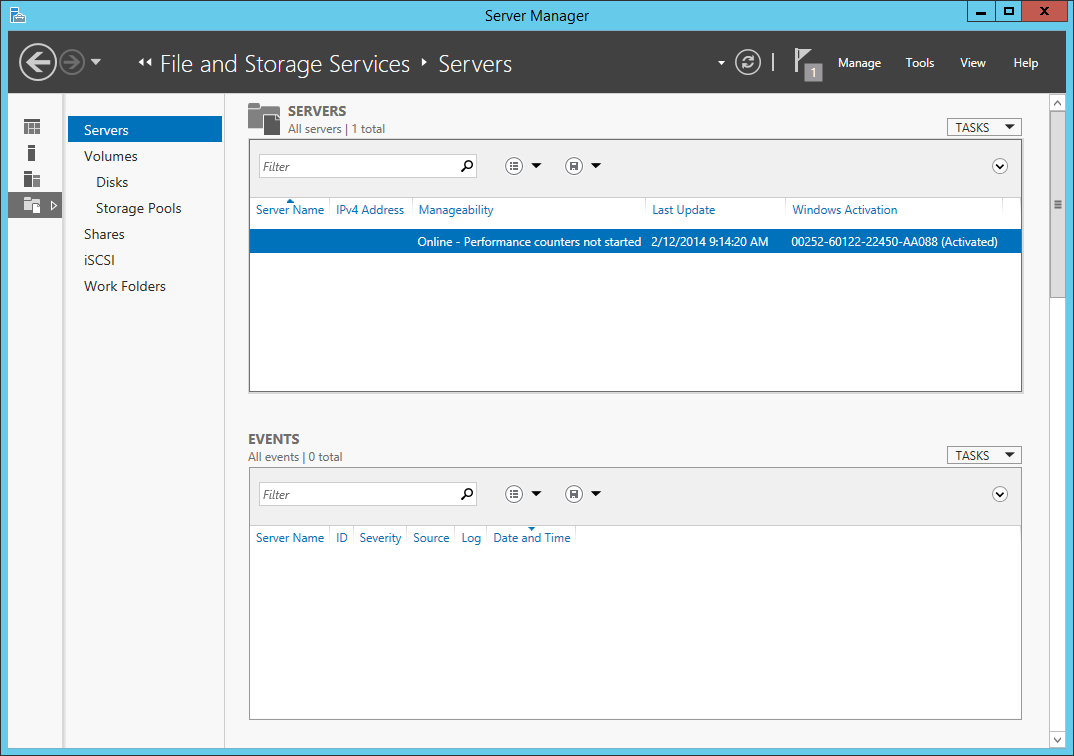Open Servers list view options dropdown
This screenshot has width=1074, height=756.
point(523,166)
